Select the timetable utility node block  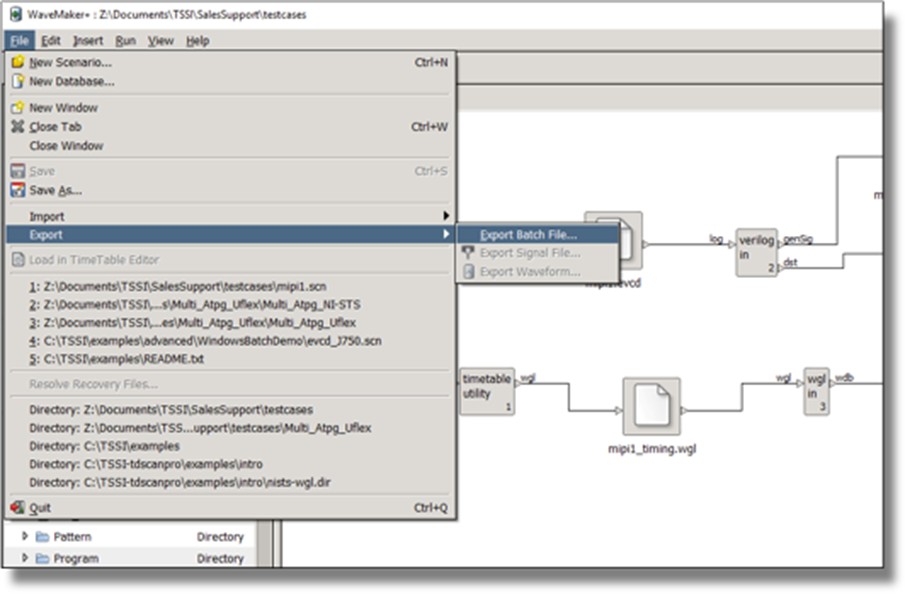pos(487,391)
